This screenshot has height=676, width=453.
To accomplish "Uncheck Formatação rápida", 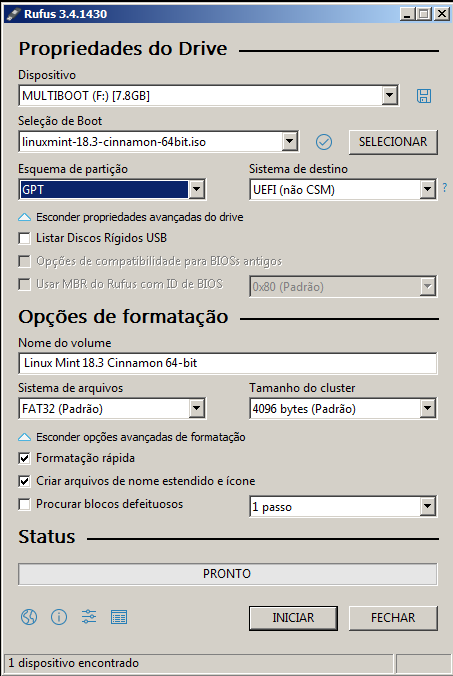I will (25, 458).
